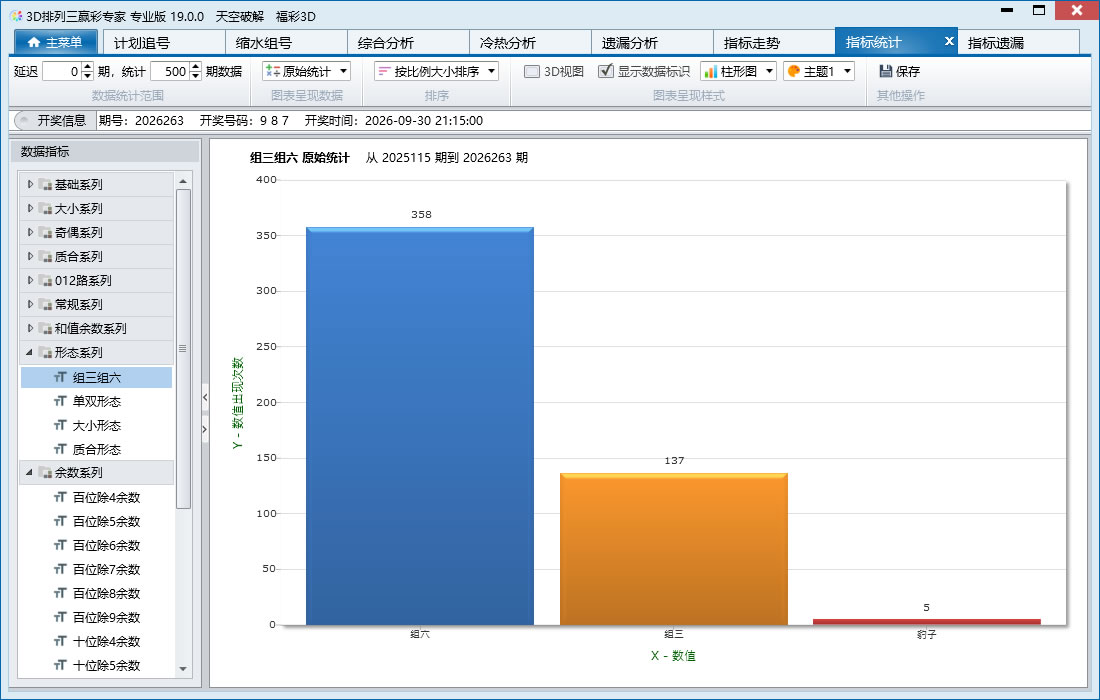Close the 指标统计 tab
Screen dimensions: 1100x700
949,41
